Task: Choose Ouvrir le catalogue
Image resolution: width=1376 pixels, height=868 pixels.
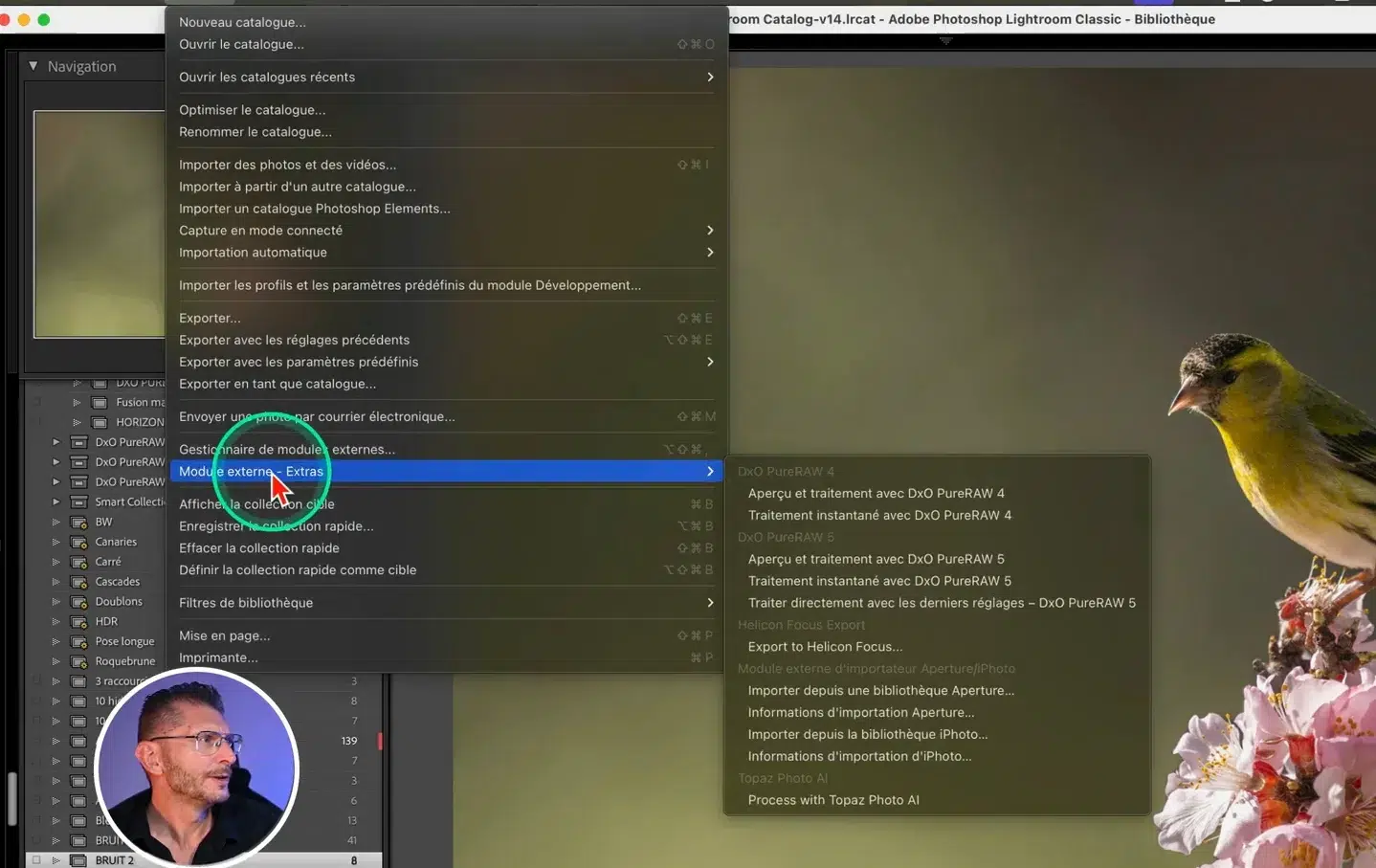Action: click(446, 44)
